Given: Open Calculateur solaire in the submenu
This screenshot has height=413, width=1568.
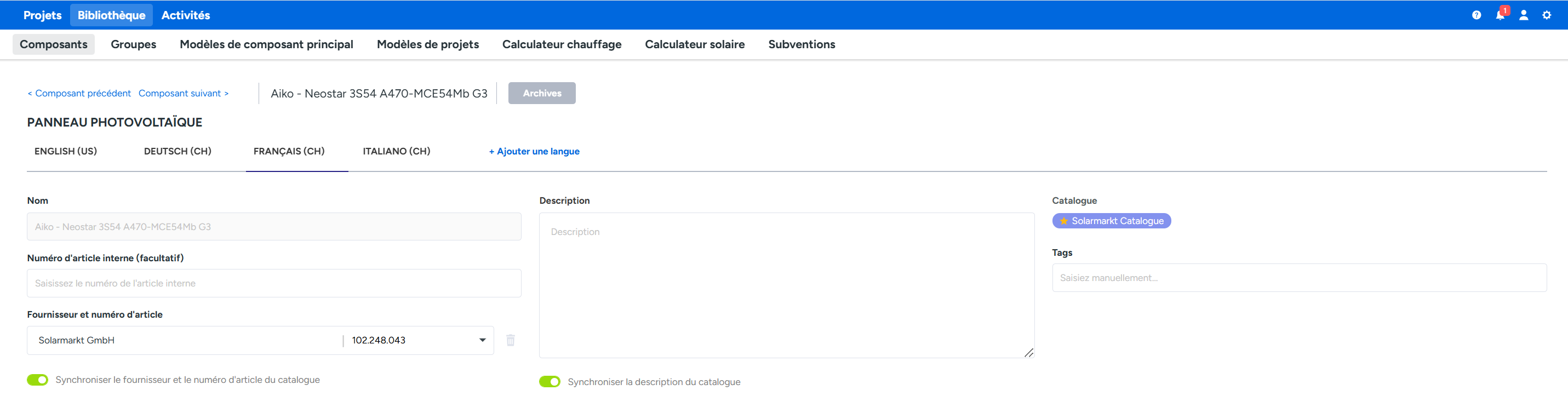Looking at the screenshot, I should pos(695,44).
